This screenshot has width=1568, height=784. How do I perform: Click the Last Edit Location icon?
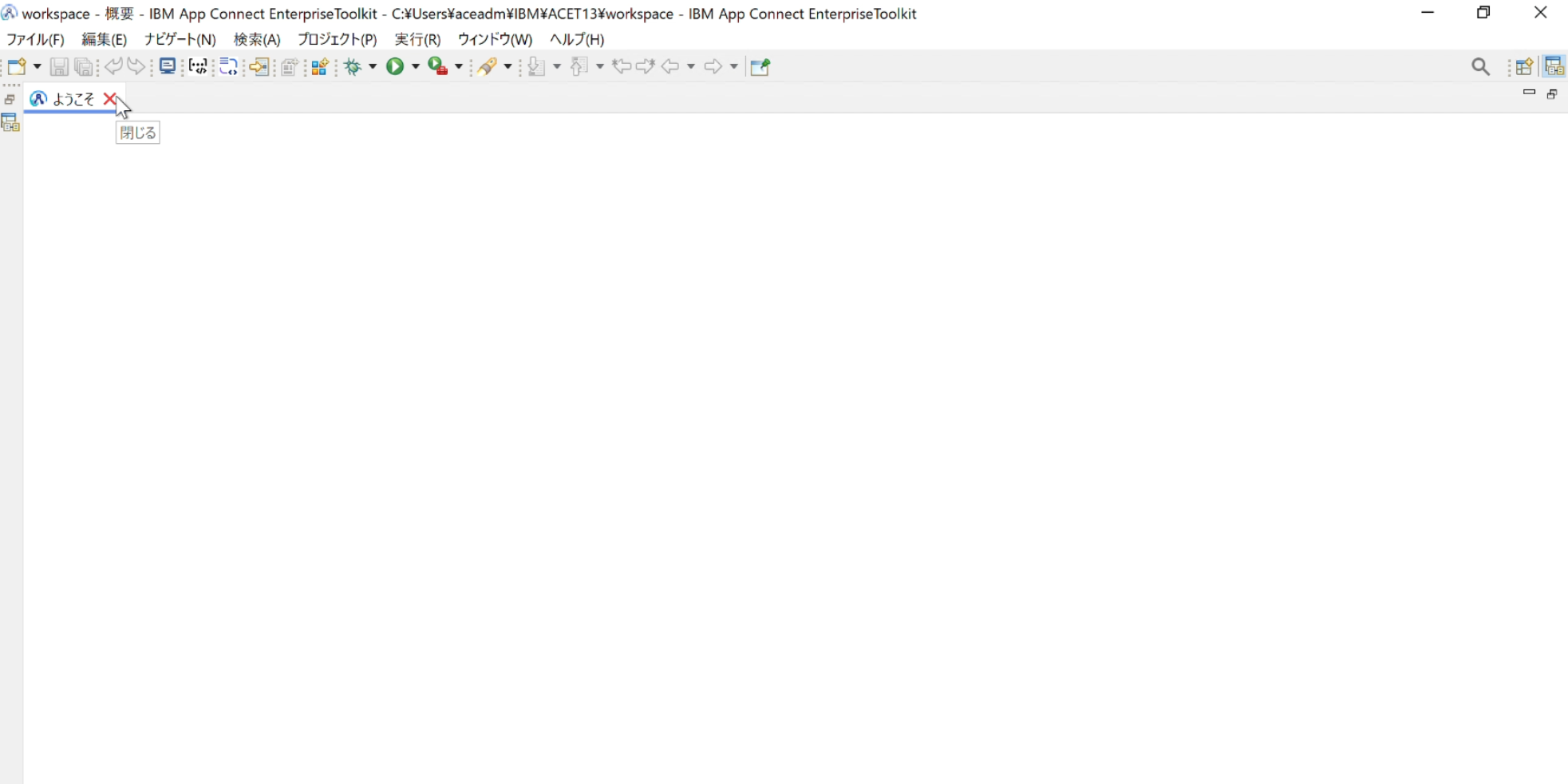(x=622, y=66)
